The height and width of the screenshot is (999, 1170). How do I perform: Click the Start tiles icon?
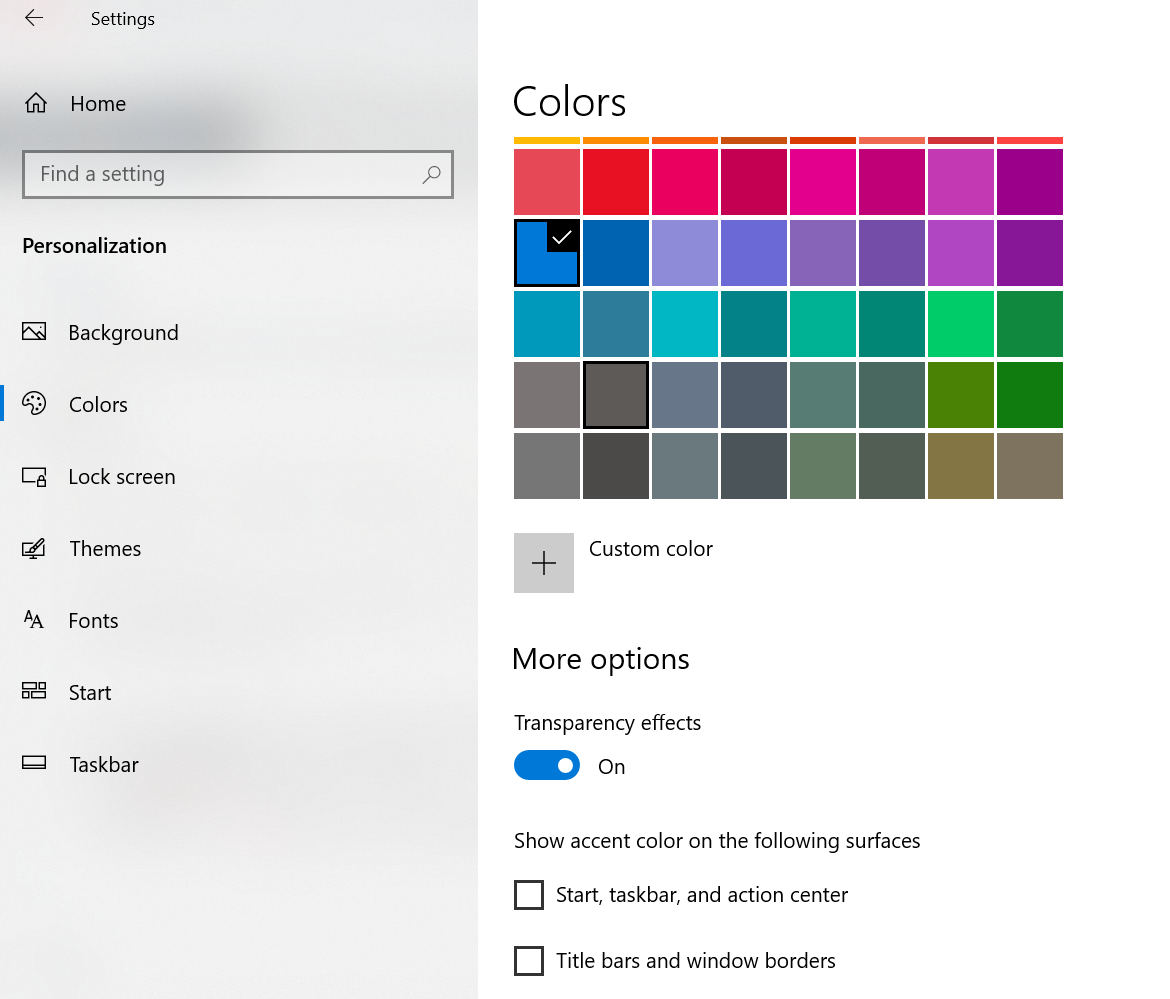tap(34, 692)
